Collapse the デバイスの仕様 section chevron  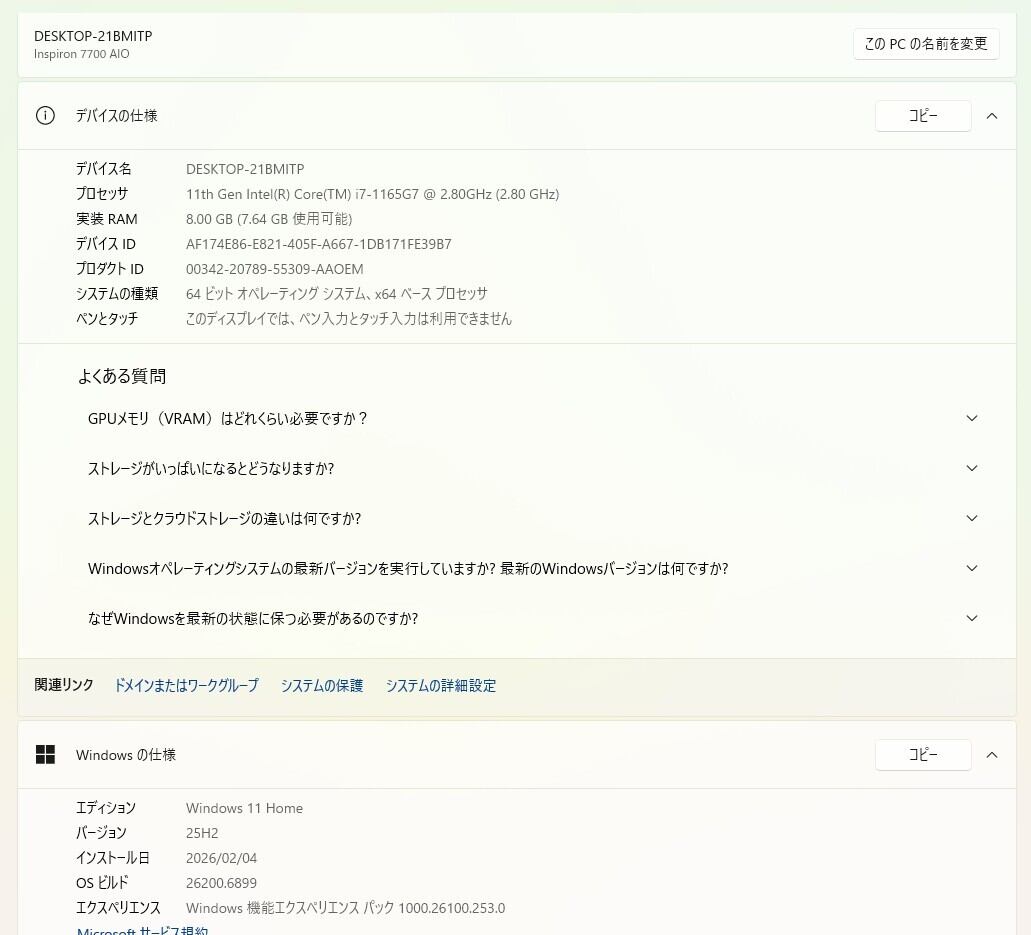click(x=991, y=116)
